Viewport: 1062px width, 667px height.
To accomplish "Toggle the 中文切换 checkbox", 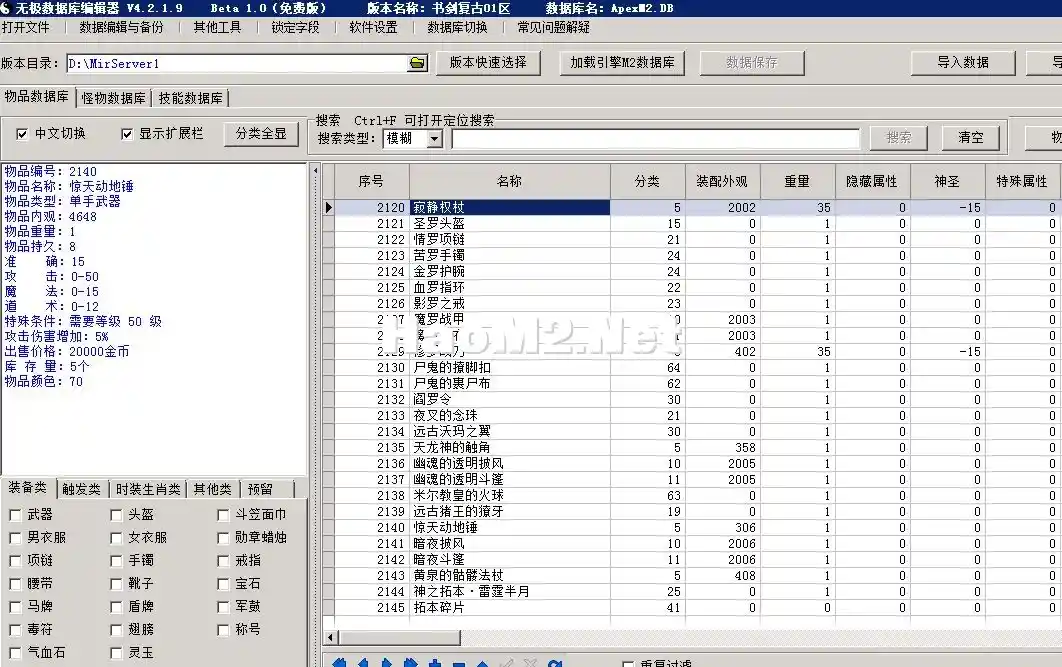I will tap(22, 134).
